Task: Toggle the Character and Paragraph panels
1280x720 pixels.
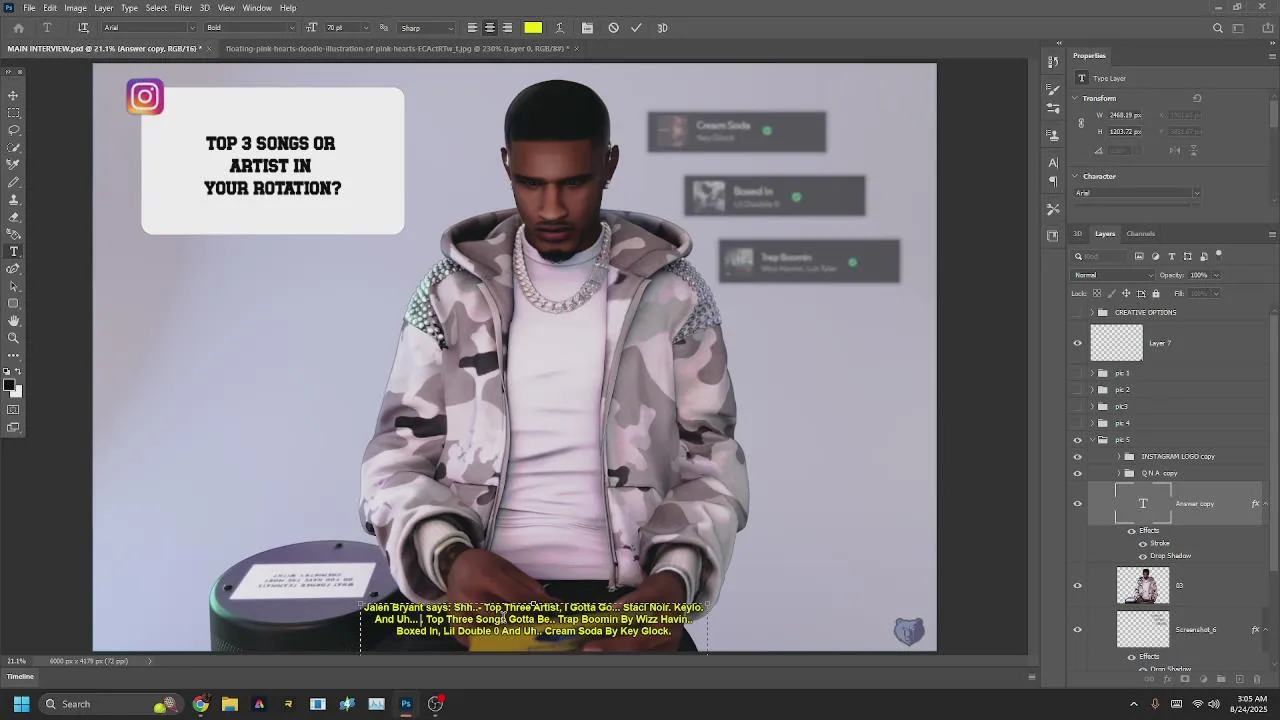Action: click(587, 28)
